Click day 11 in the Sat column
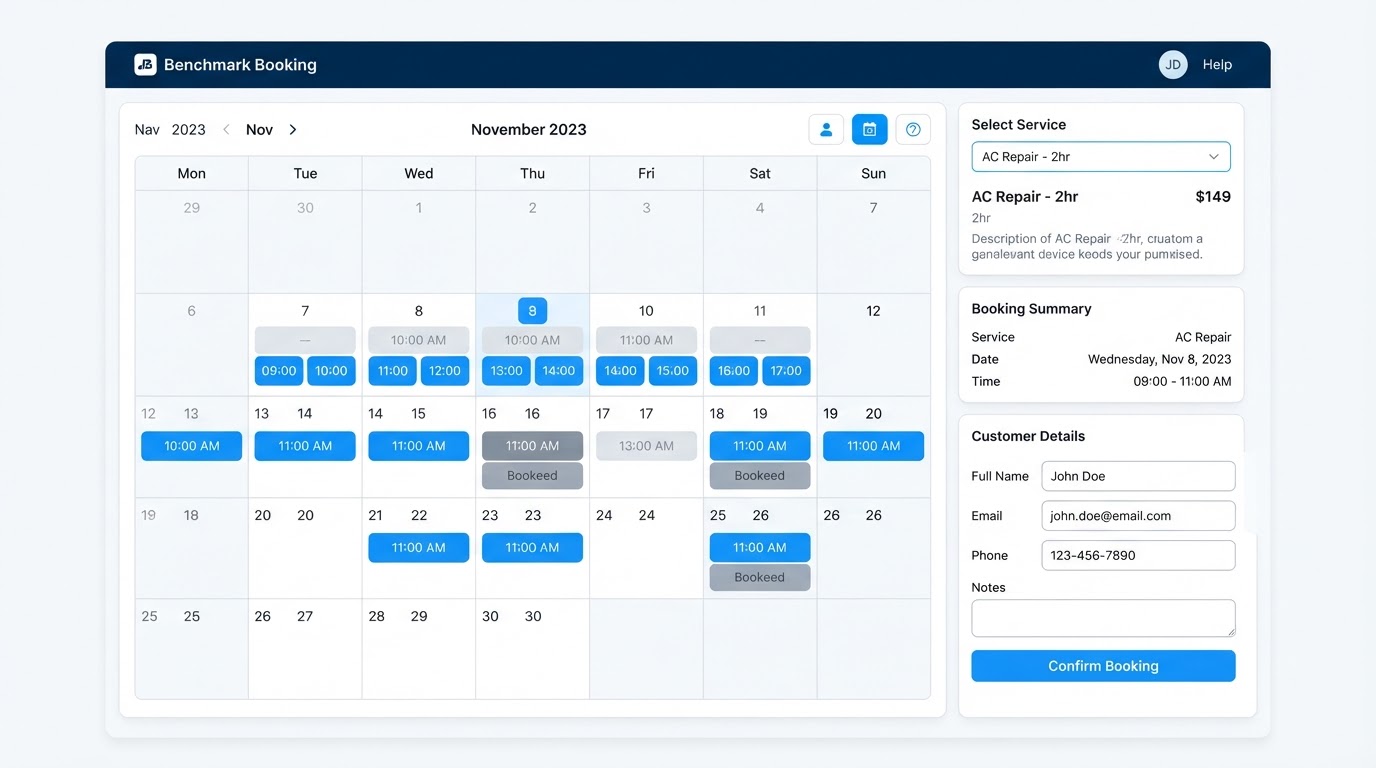1376x768 pixels. (760, 311)
